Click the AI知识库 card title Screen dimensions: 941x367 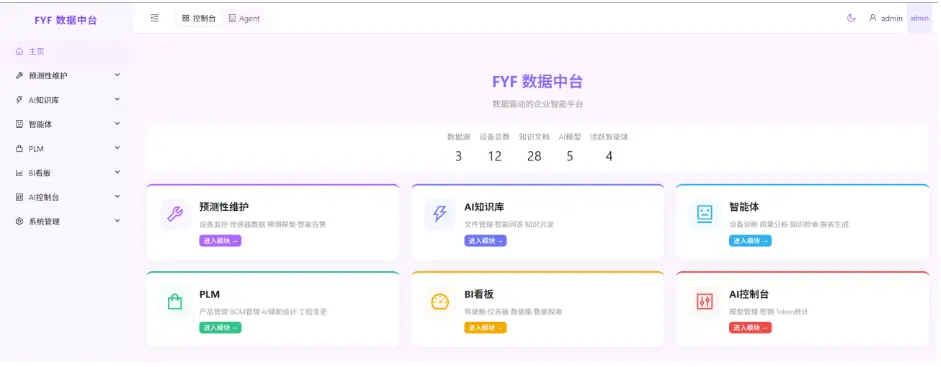pos(484,207)
